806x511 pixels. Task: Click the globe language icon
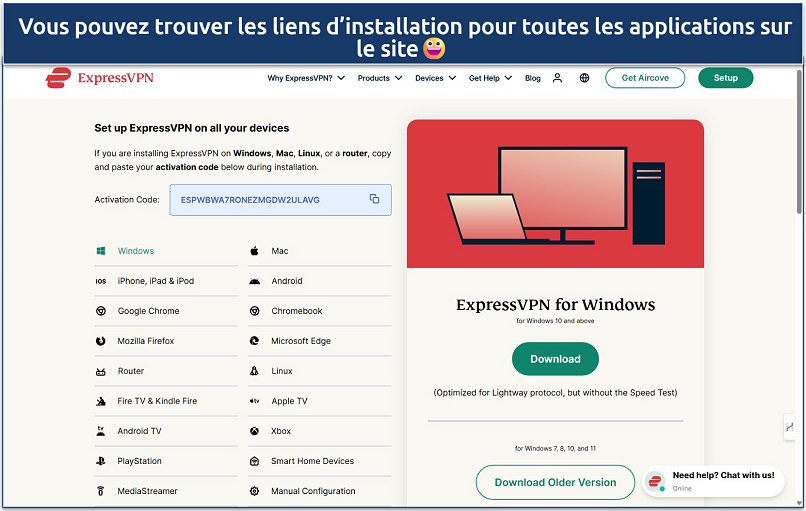(584, 78)
